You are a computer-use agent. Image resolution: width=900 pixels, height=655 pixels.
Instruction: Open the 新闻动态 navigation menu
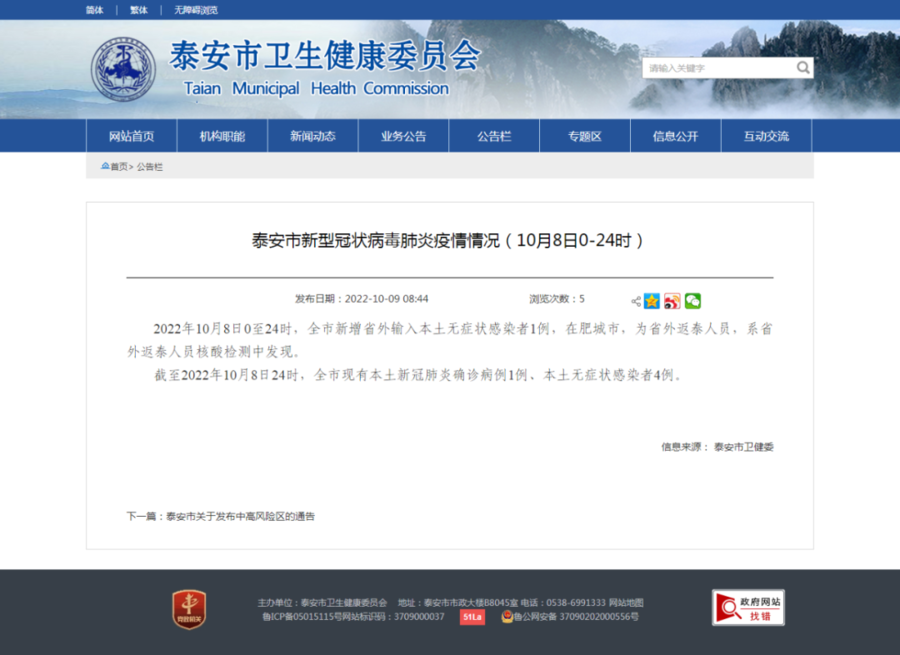tap(313, 135)
